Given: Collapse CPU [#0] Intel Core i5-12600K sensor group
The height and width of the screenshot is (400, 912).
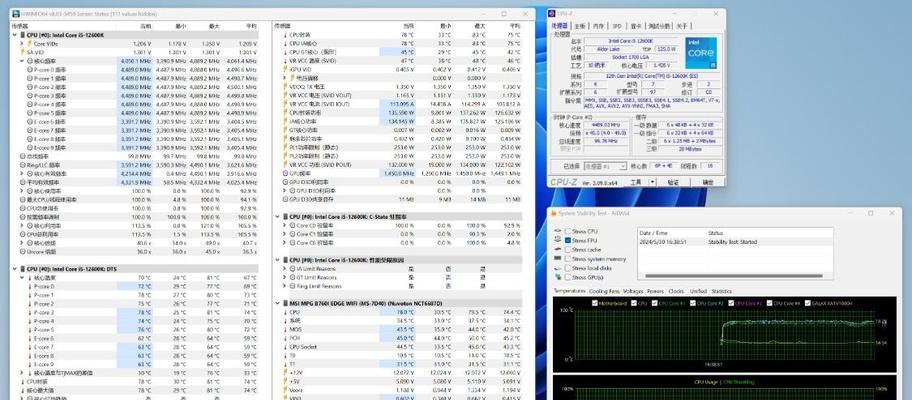Looking at the screenshot, I should tap(15, 35).
